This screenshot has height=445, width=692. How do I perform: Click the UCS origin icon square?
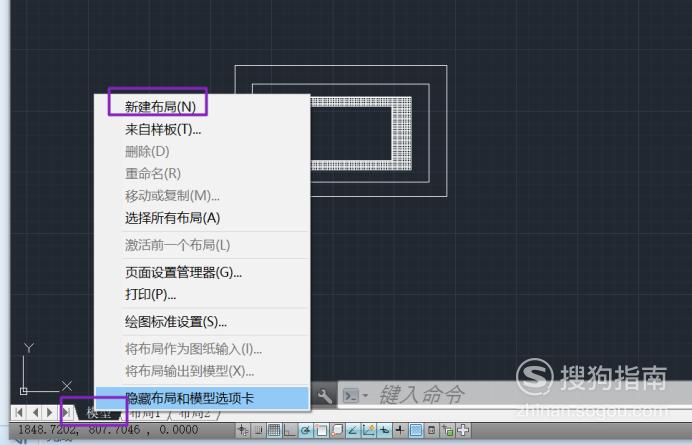[x=23, y=391]
